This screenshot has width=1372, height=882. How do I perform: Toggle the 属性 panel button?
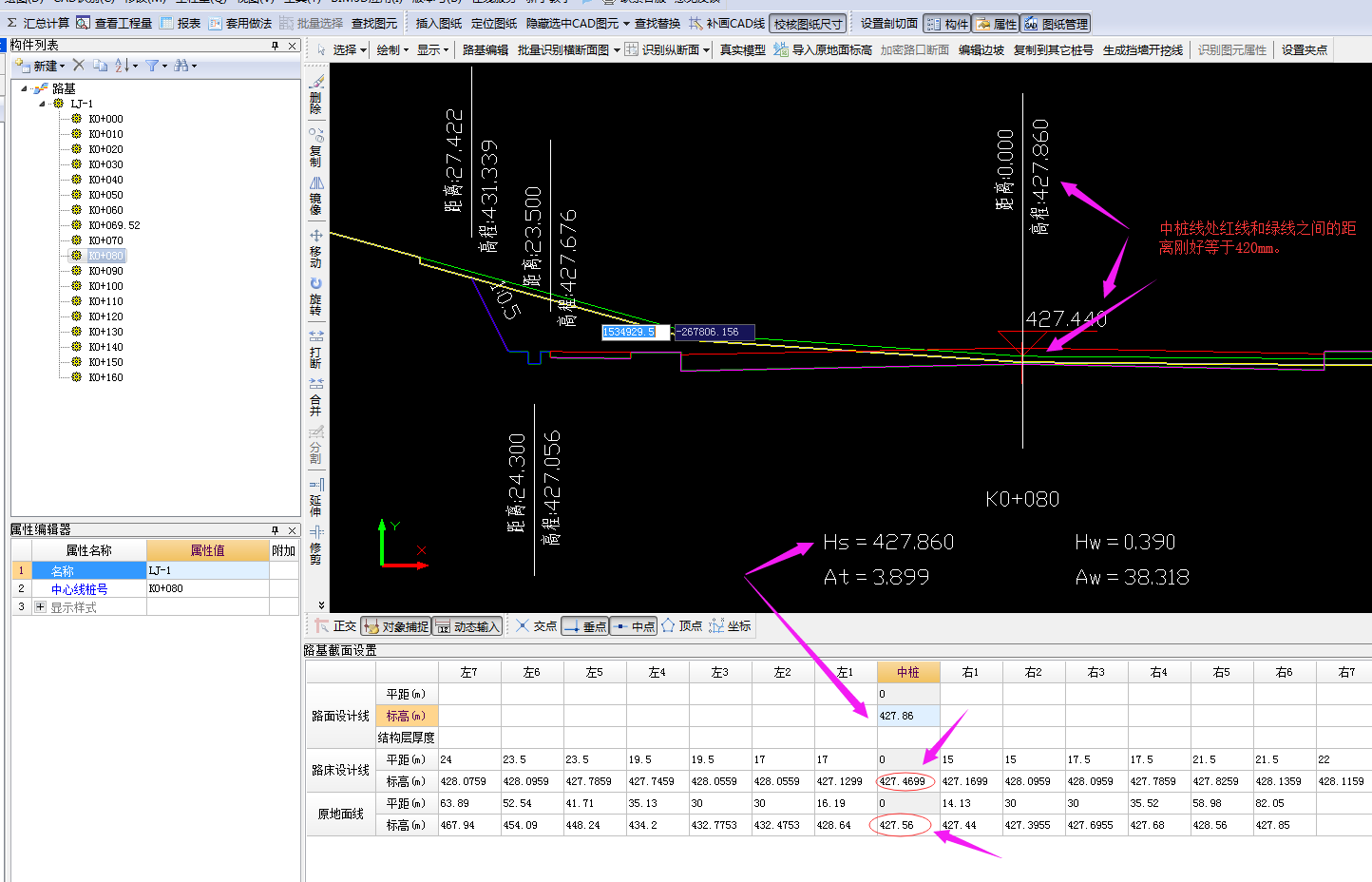tap(996, 24)
